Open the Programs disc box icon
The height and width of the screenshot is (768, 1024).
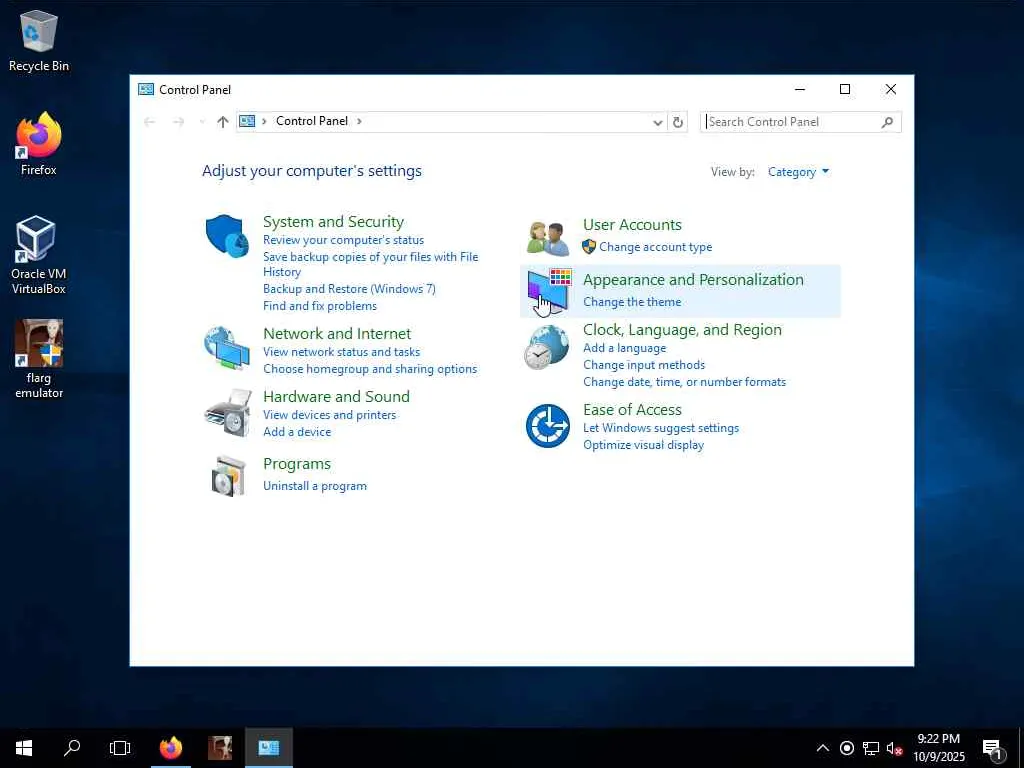click(229, 476)
